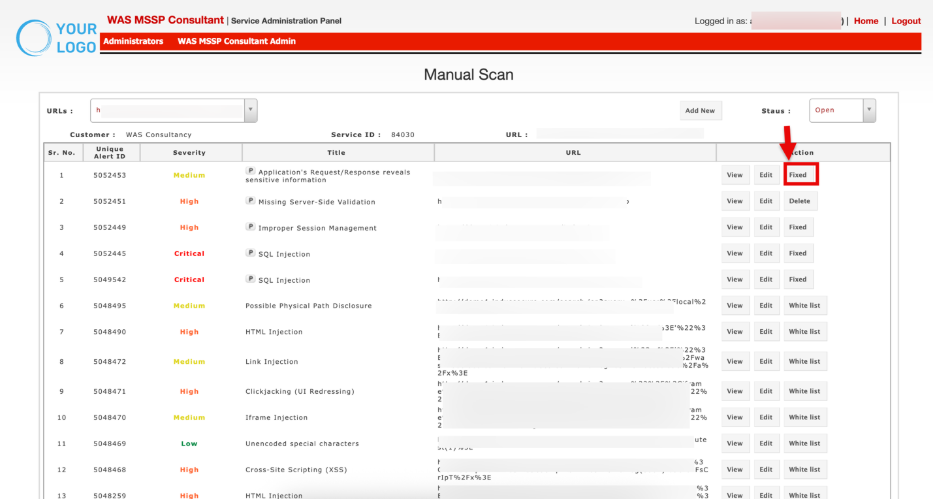White list Clickjacking alert
Screen dimensions: 936x499
(805, 391)
